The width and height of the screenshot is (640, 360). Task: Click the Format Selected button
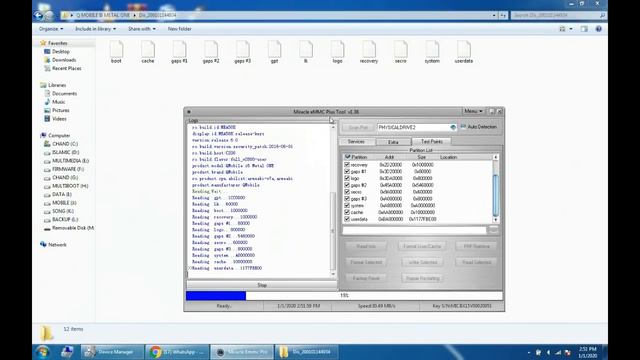pos(366,262)
